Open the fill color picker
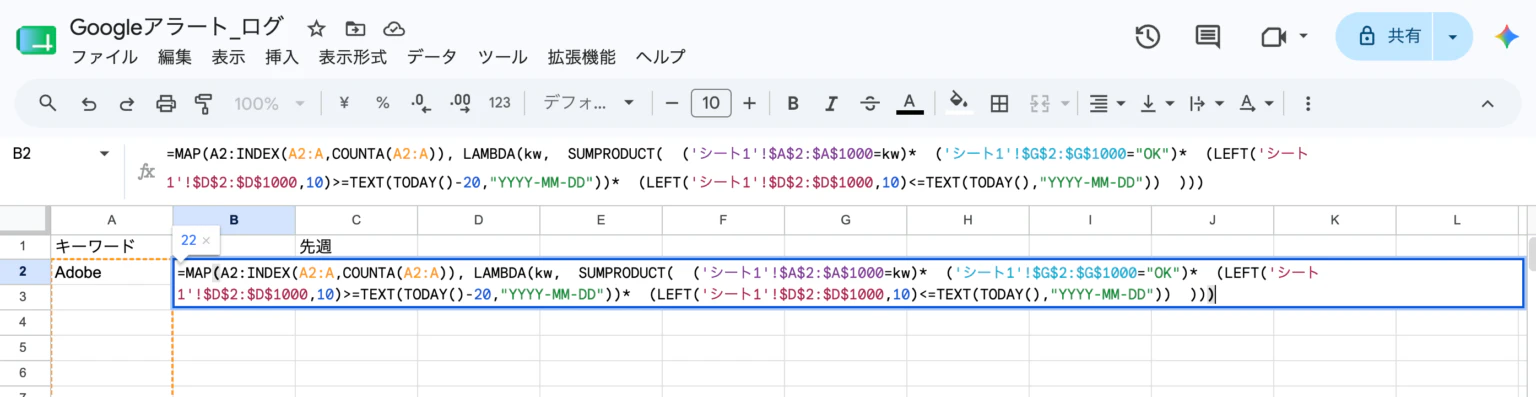This screenshot has width=1536, height=397. [x=959, y=103]
